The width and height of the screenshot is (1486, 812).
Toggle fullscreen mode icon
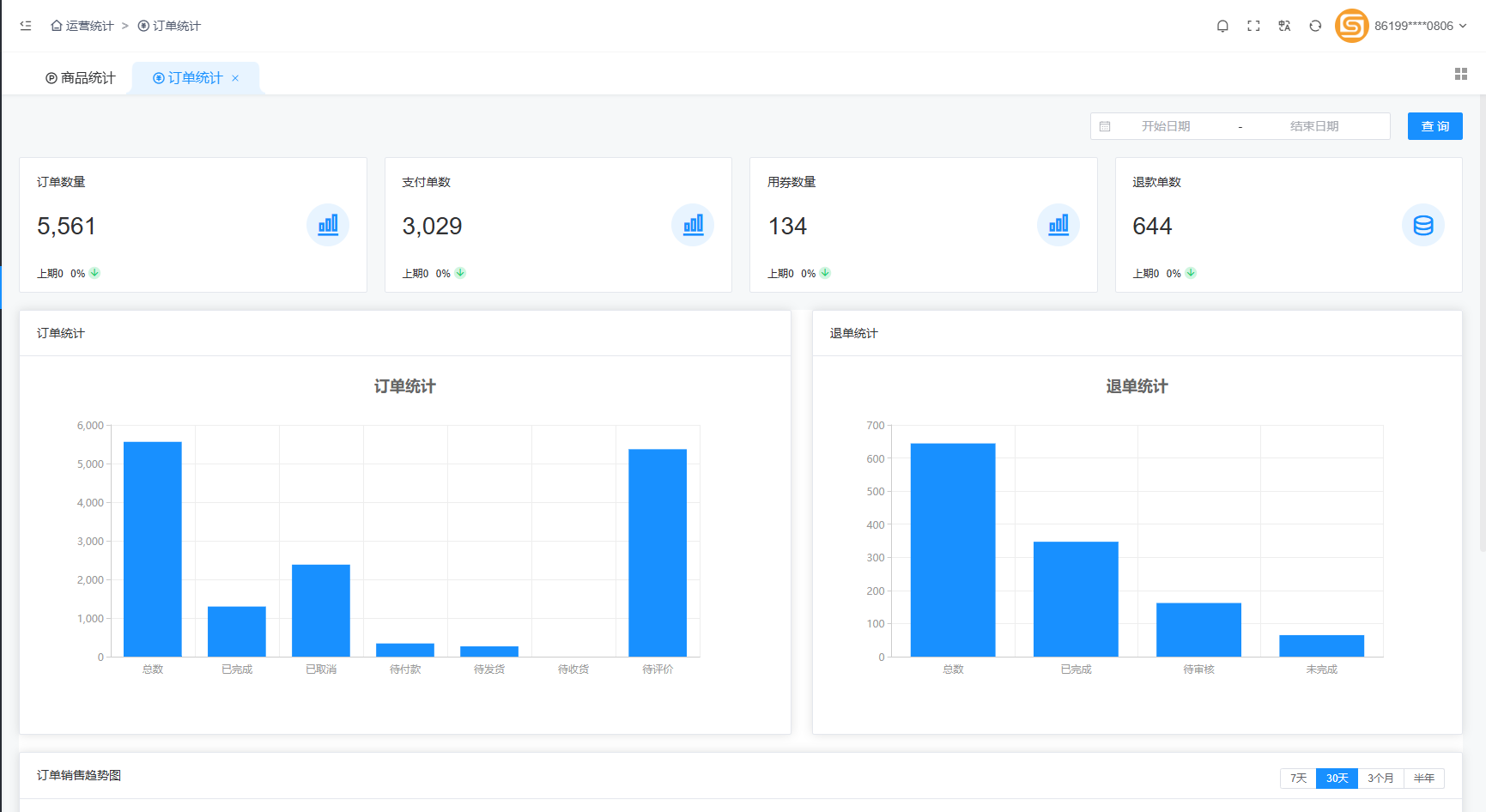[x=1253, y=26]
